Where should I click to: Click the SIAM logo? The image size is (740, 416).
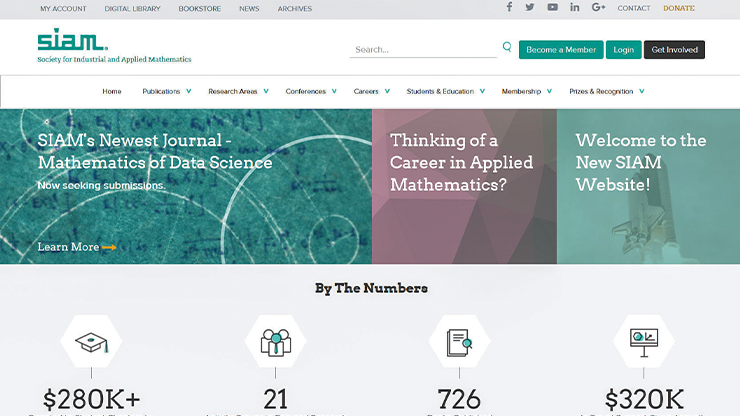(72, 42)
